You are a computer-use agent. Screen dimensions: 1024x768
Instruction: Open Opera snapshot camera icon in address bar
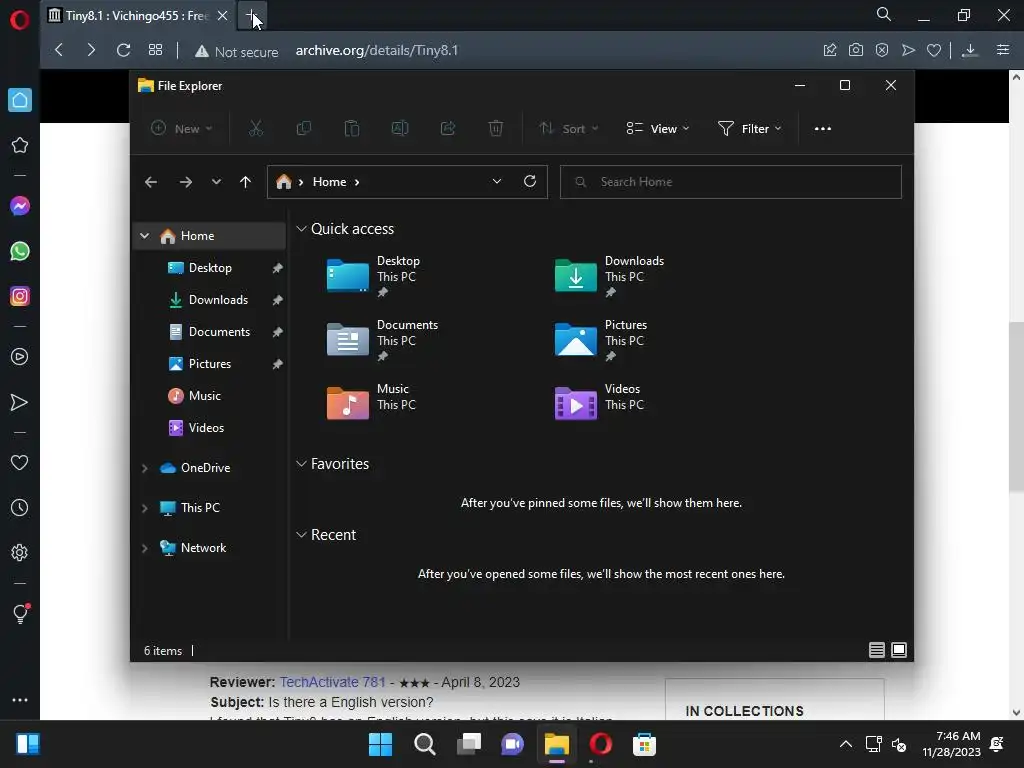[x=856, y=50]
